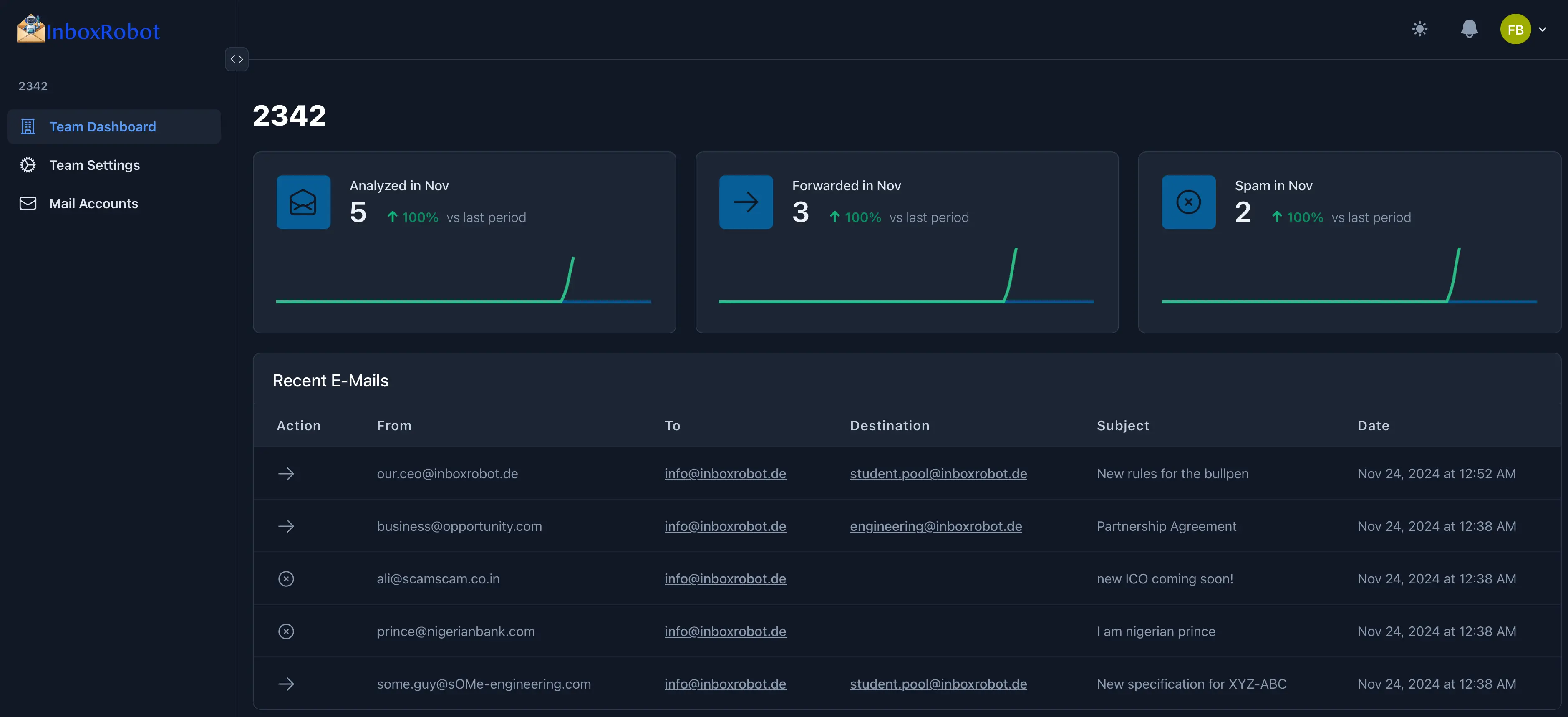Click the Forwarded in Nov trend chart
This screenshot has width=1568, height=717.
pyautogui.click(x=906, y=275)
